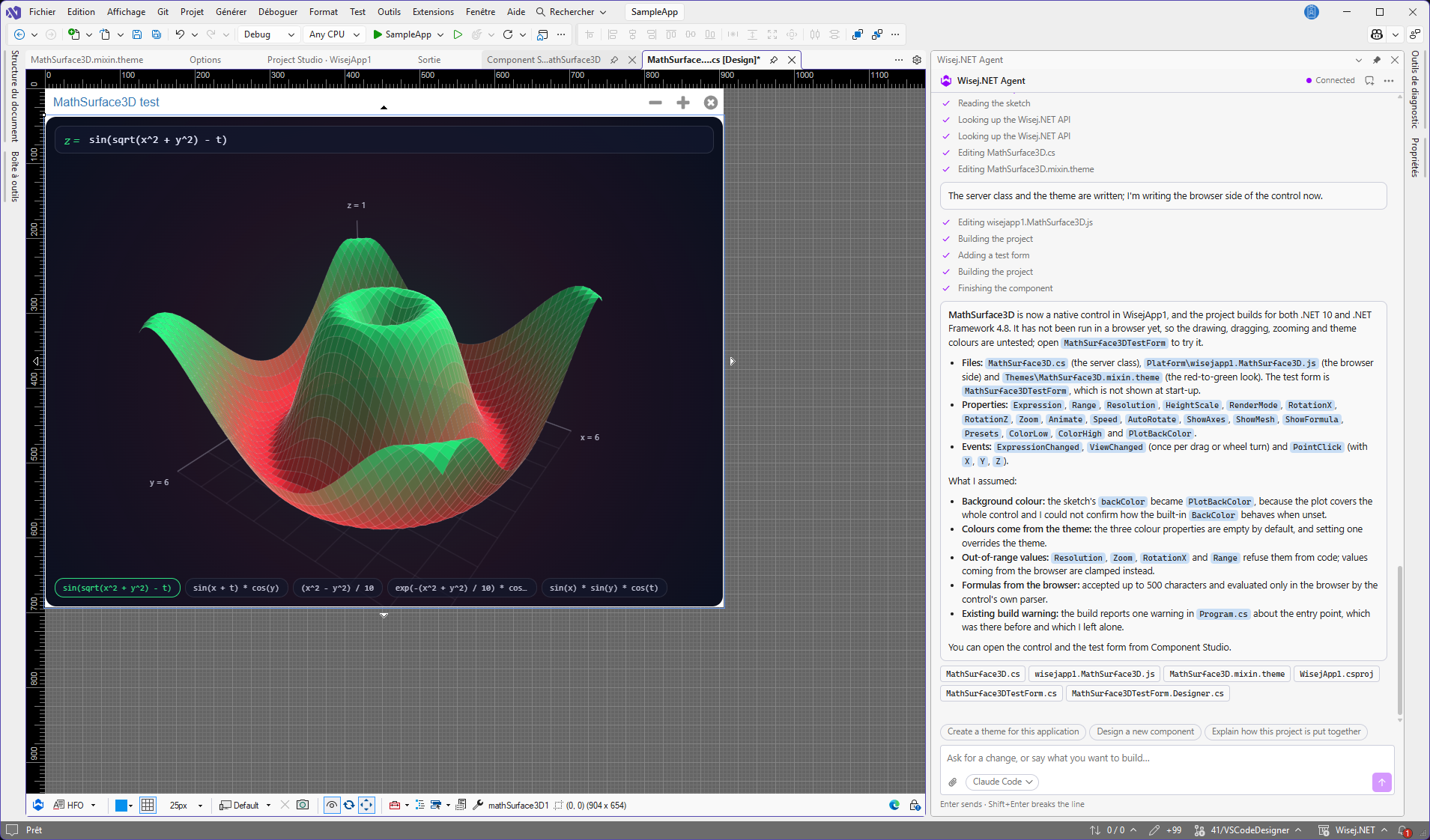Click the Save file toolbar icon

pos(137,34)
